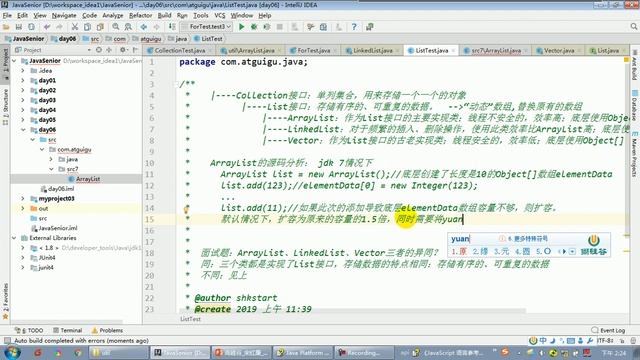640x360 pixels.
Task: Click the Copy icon in toolbar
Action: pos(87,27)
